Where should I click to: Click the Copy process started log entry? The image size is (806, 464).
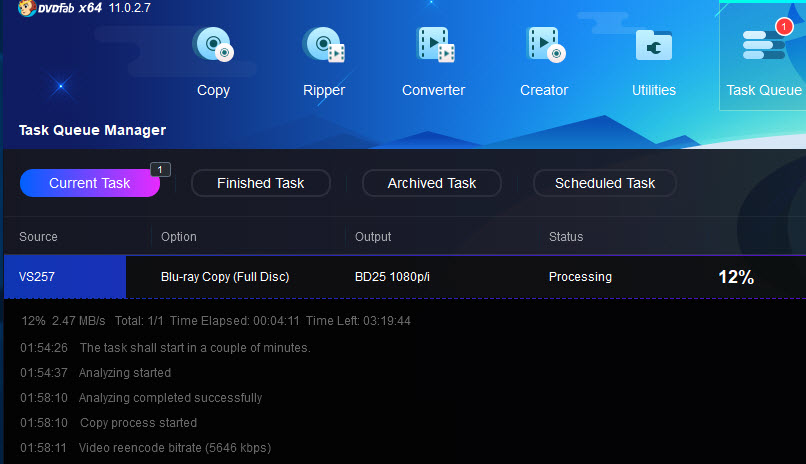[108, 423]
